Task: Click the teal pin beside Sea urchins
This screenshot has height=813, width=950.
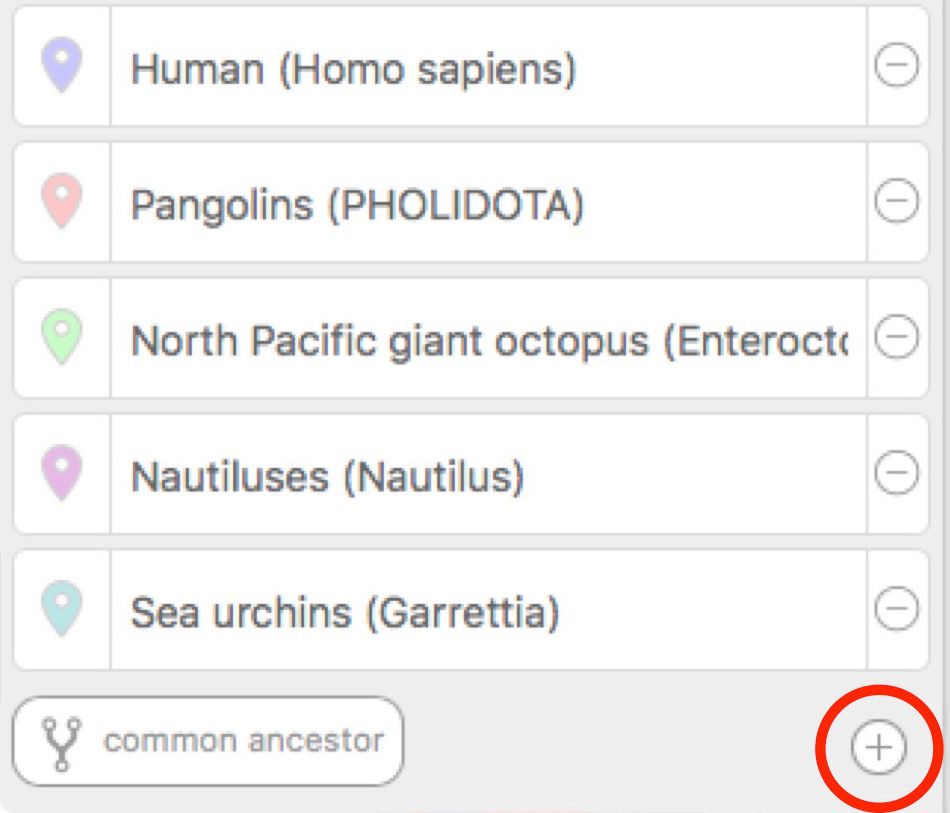Action: coord(62,609)
